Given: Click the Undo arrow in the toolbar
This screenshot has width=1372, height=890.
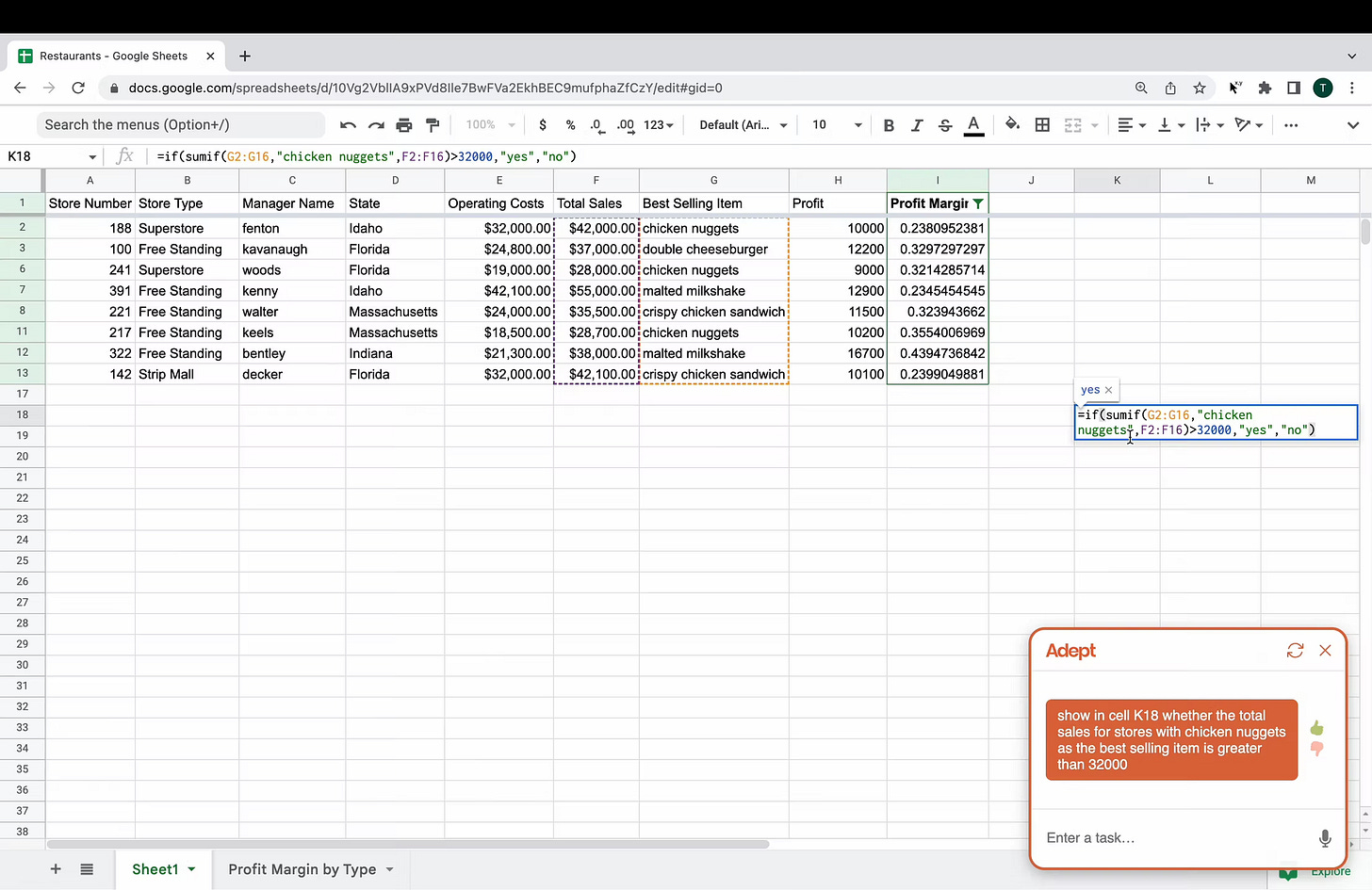Looking at the screenshot, I should [348, 124].
